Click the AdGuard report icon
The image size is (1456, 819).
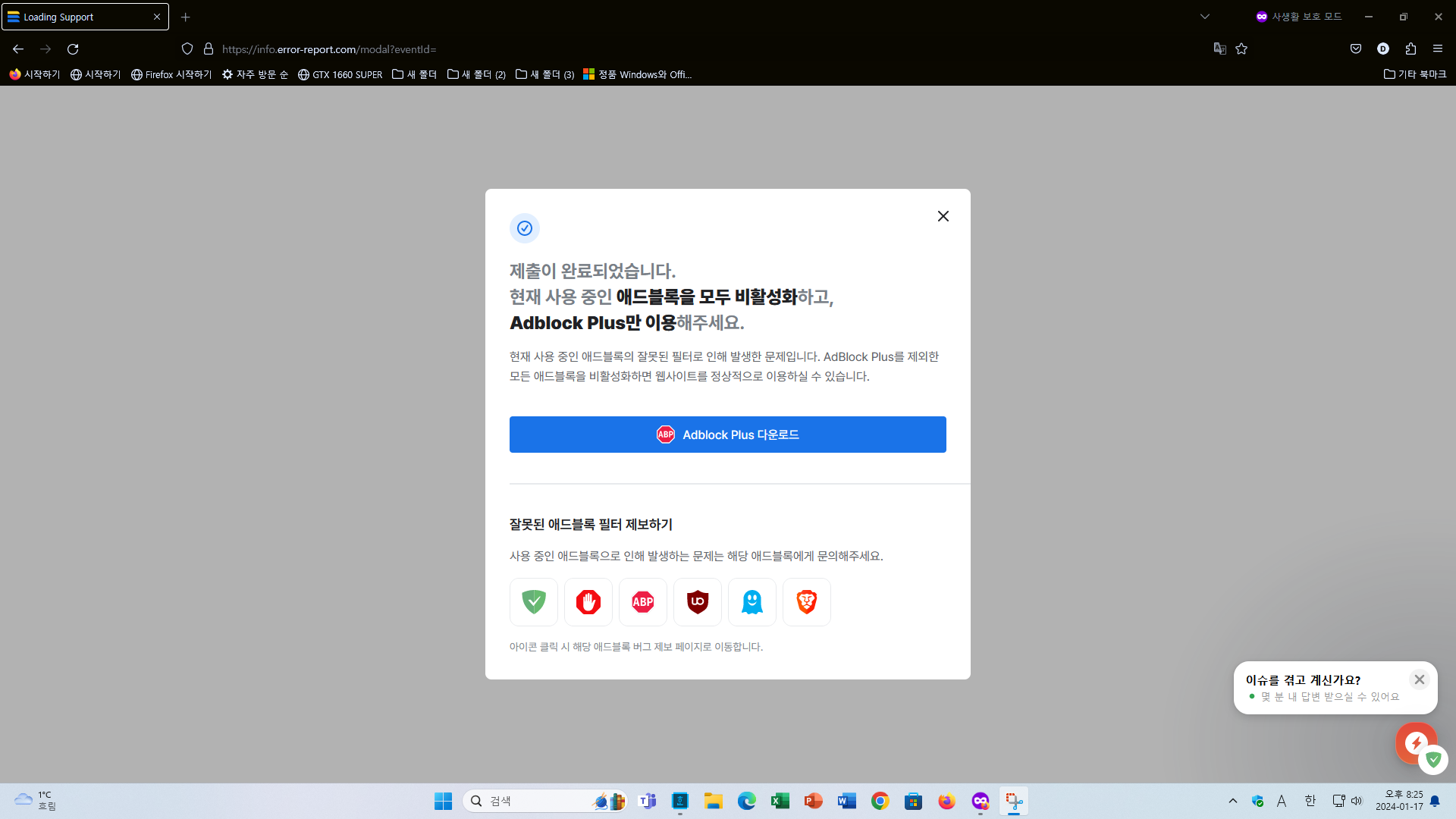(x=533, y=601)
